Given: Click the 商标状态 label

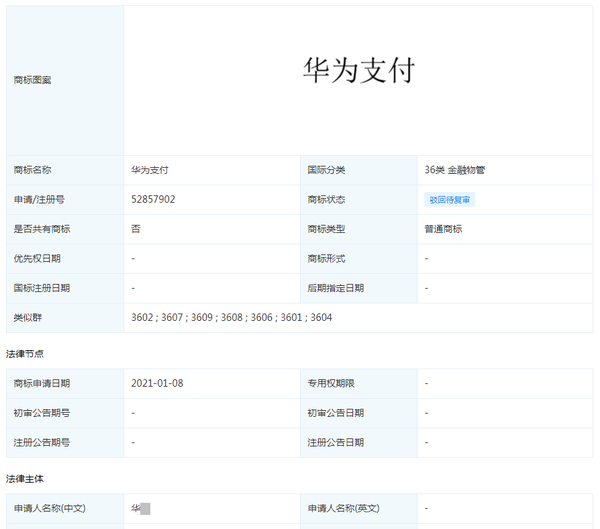Looking at the screenshot, I should pyautogui.click(x=326, y=199).
